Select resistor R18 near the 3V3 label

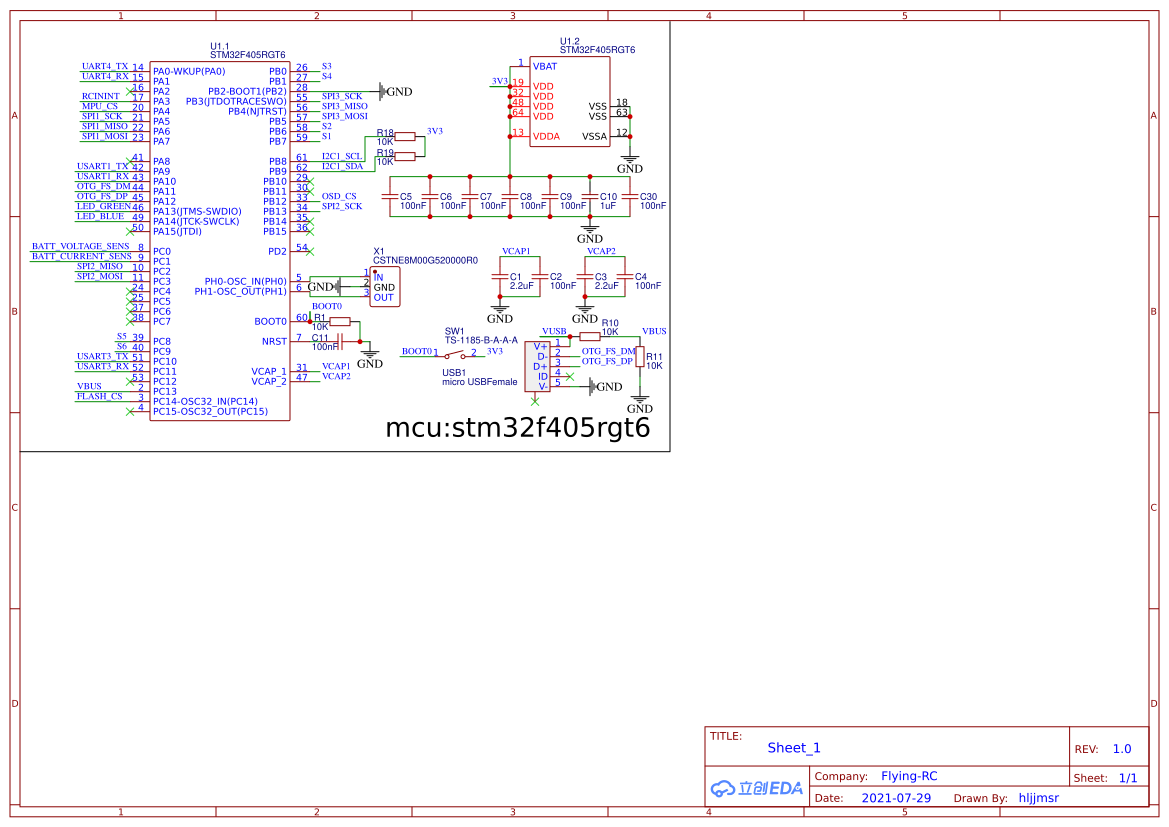[405, 136]
